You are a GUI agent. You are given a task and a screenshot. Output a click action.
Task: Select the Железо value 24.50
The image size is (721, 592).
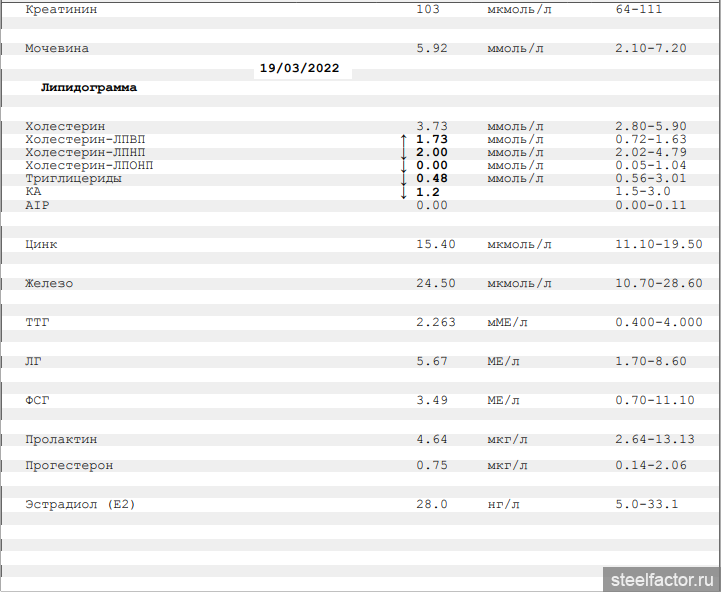click(x=435, y=284)
